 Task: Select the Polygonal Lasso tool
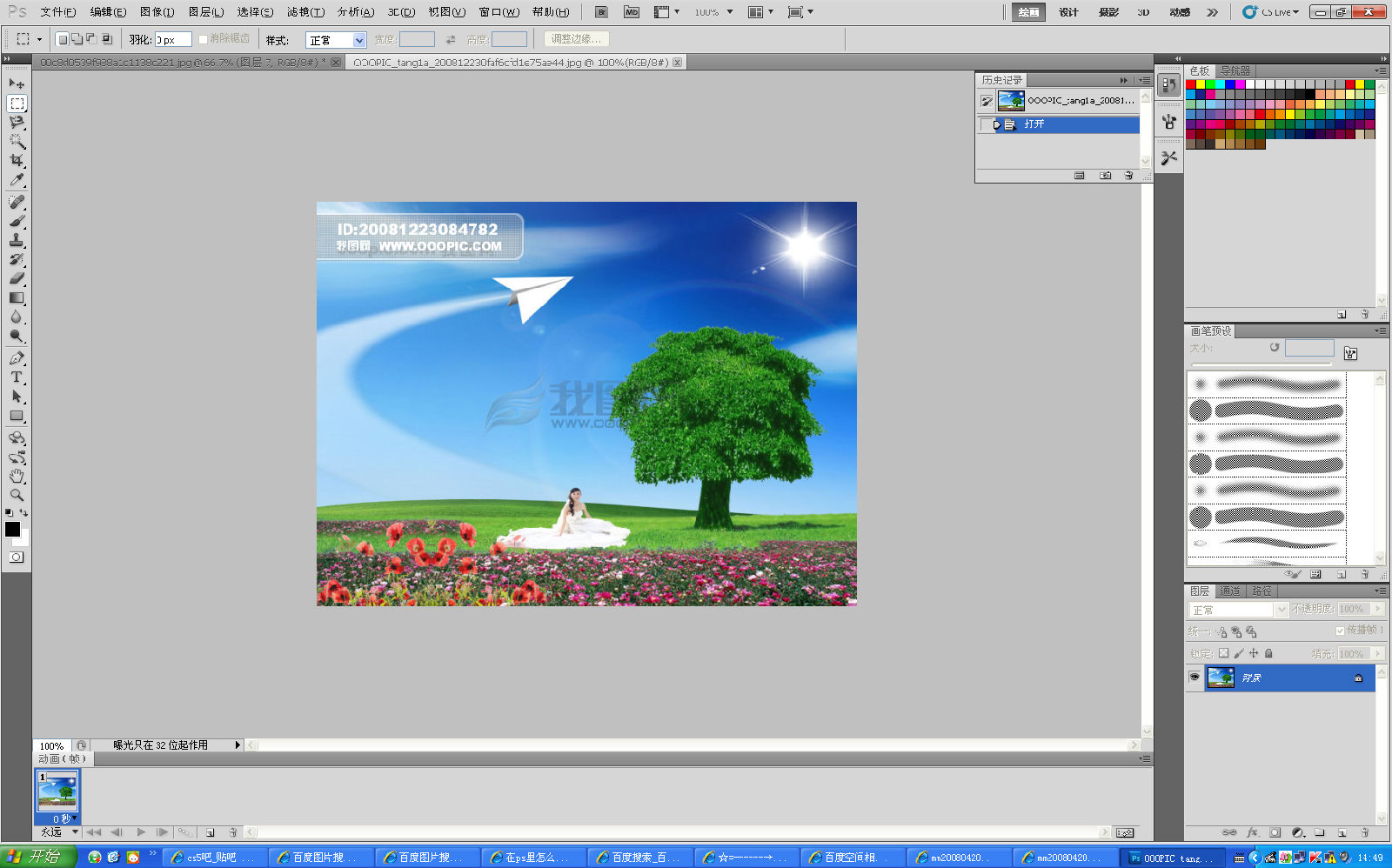tap(17, 122)
